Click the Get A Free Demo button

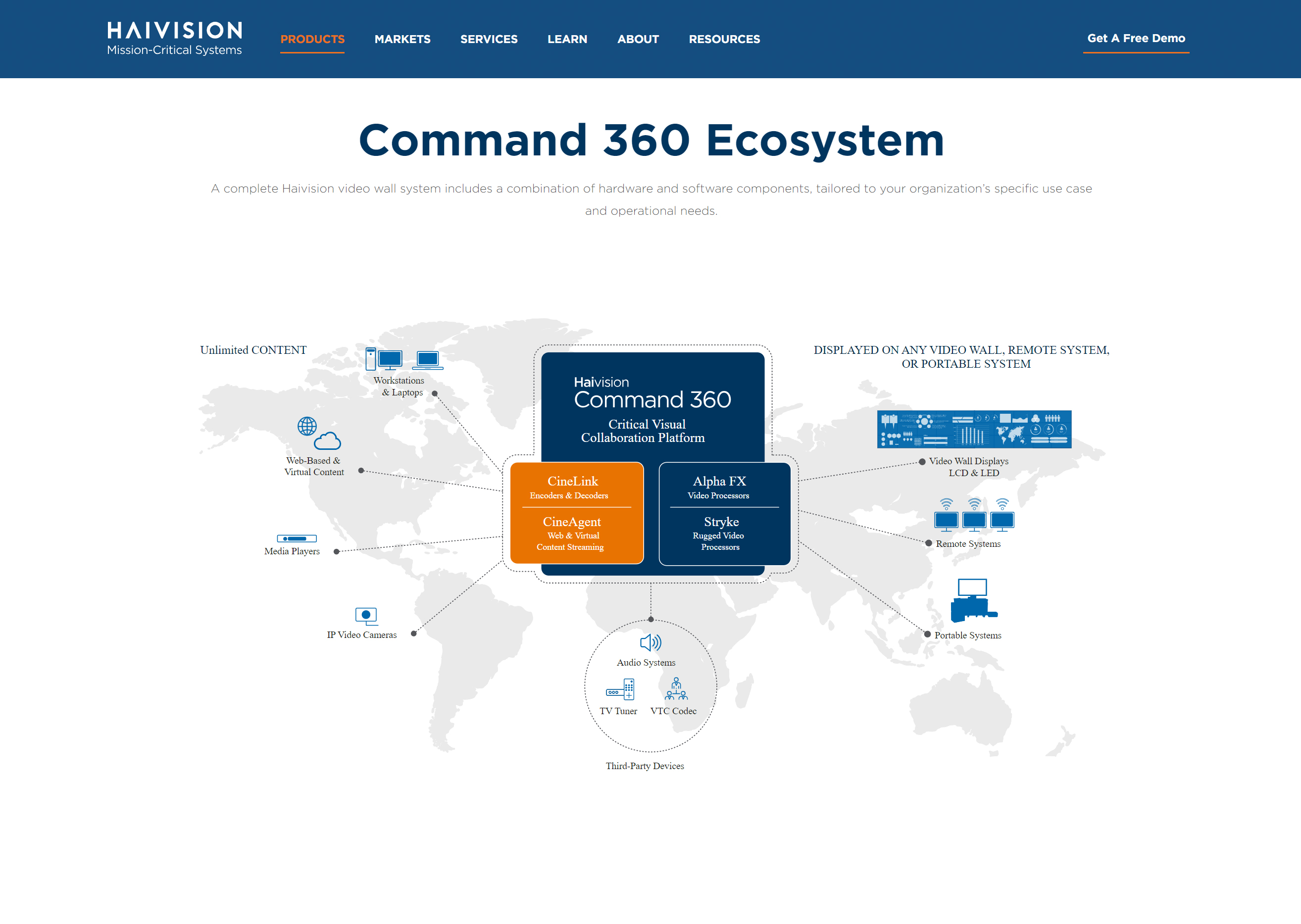coord(1136,38)
